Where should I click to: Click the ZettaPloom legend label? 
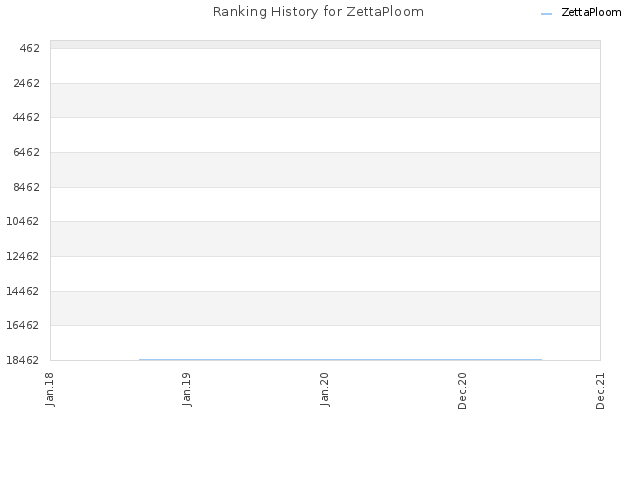point(591,13)
